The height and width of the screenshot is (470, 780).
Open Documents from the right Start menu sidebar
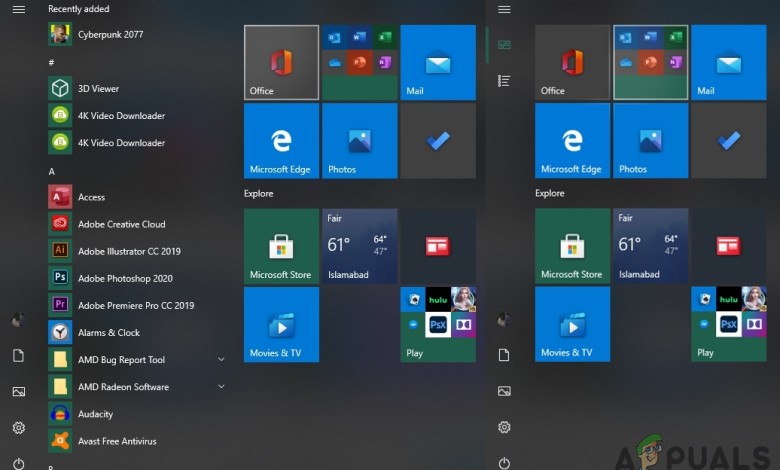pos(504,355)
